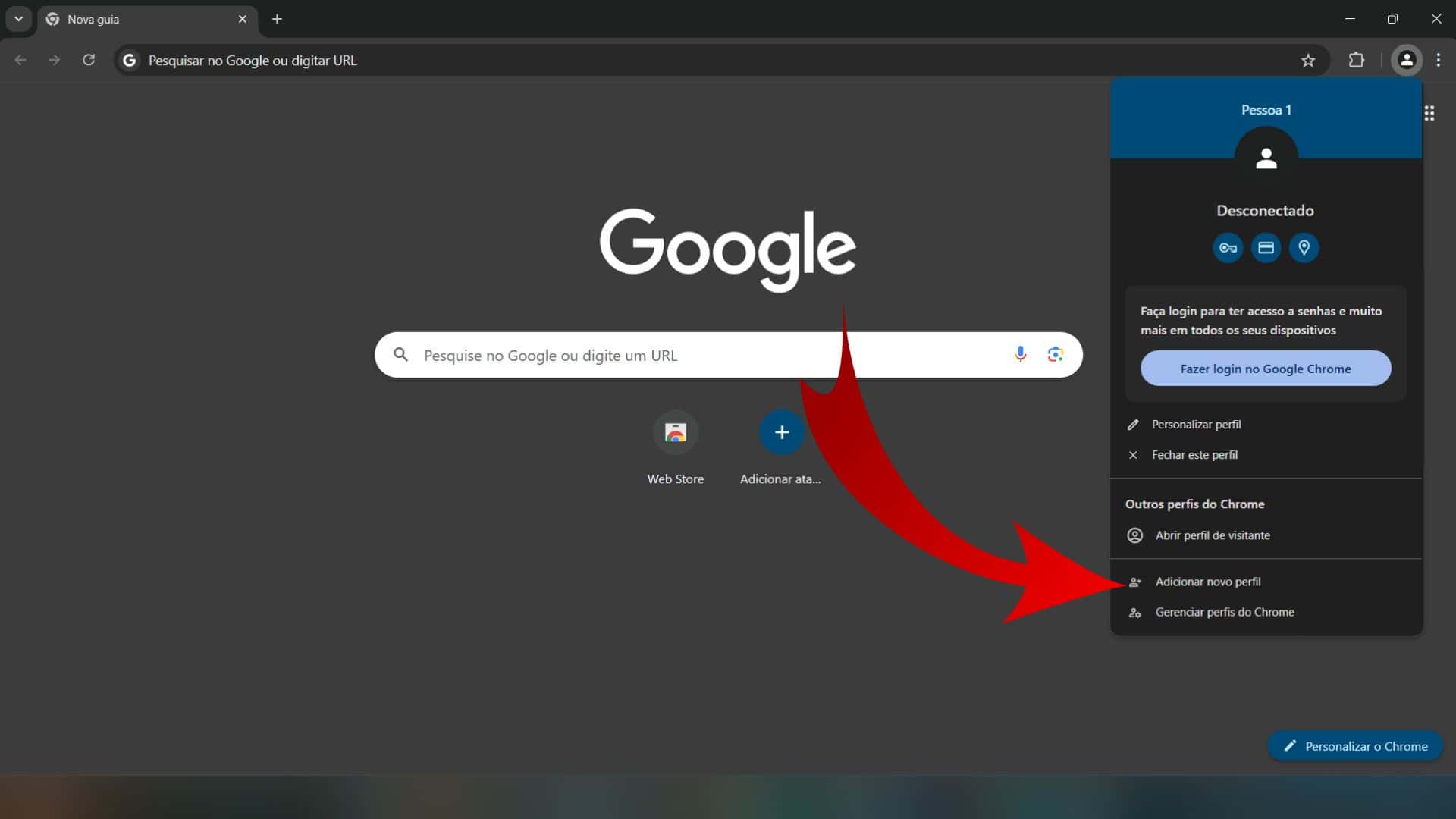The height and width of the screenshot is (819, 1456).
Task: Open the Chrome three-dot menu
Action: pos(1439,60)
